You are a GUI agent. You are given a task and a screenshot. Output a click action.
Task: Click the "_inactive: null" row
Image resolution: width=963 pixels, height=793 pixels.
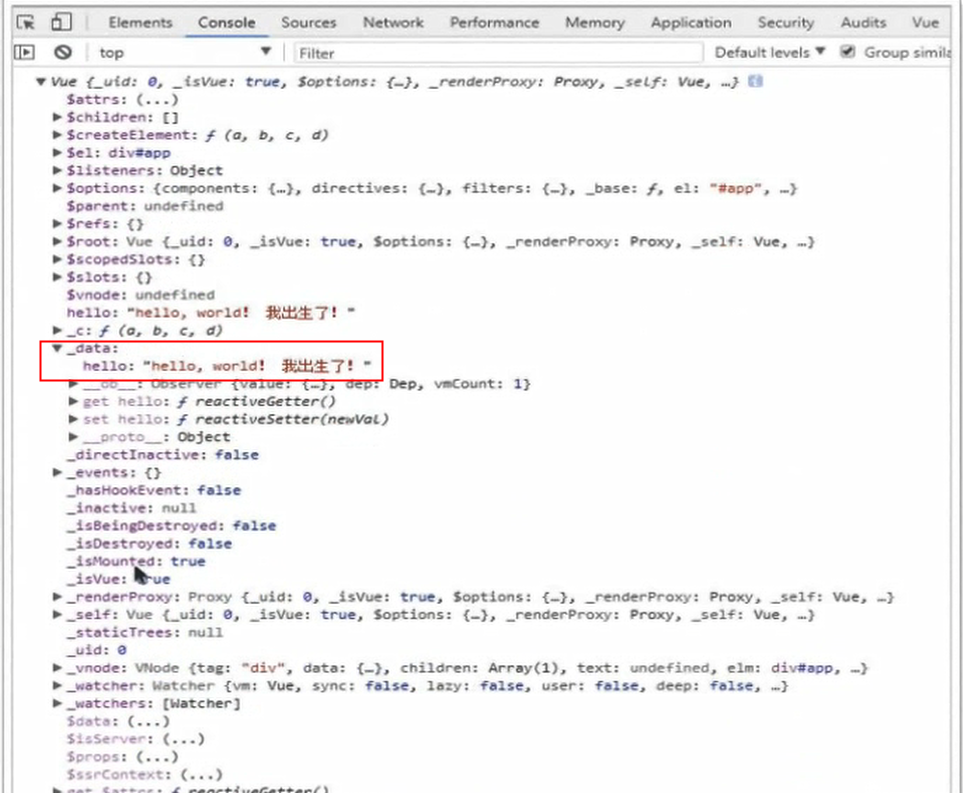(131, 508)
